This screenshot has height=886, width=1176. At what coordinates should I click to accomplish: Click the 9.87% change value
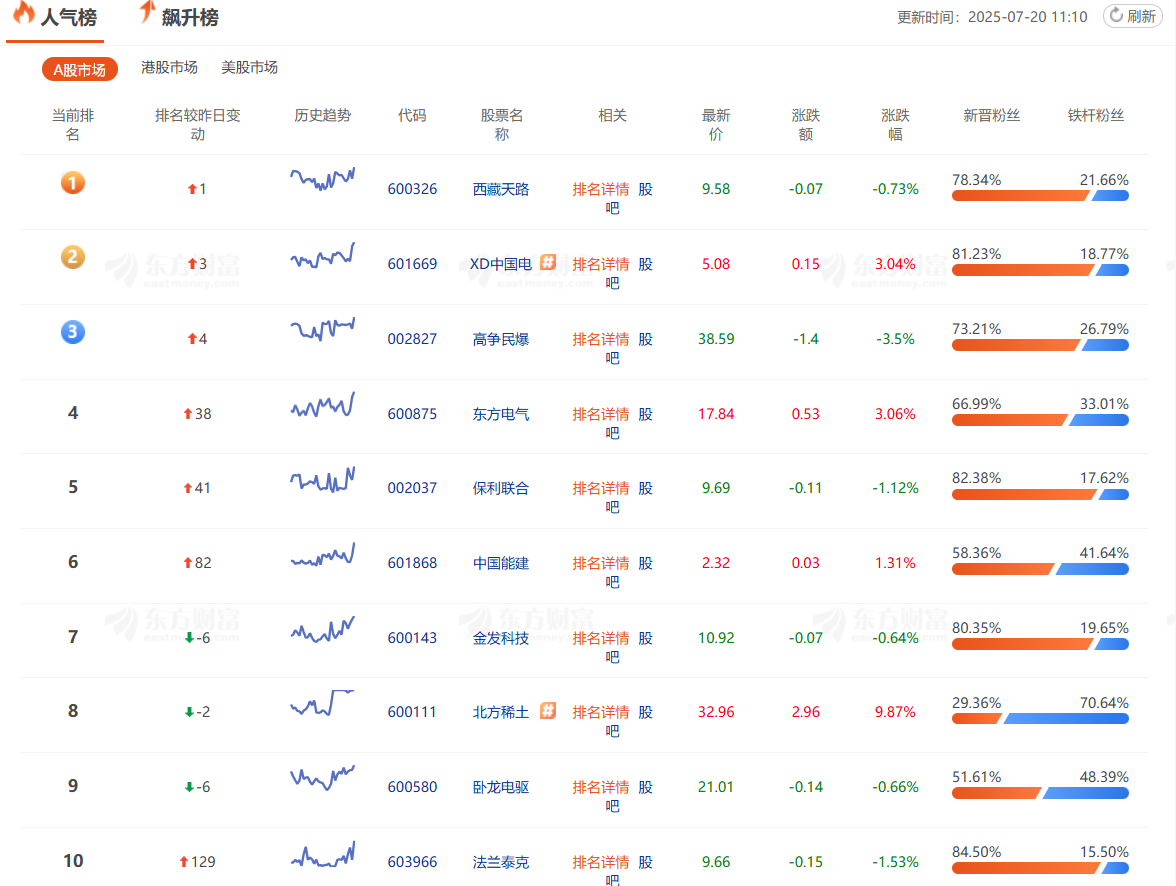[895, 712]
